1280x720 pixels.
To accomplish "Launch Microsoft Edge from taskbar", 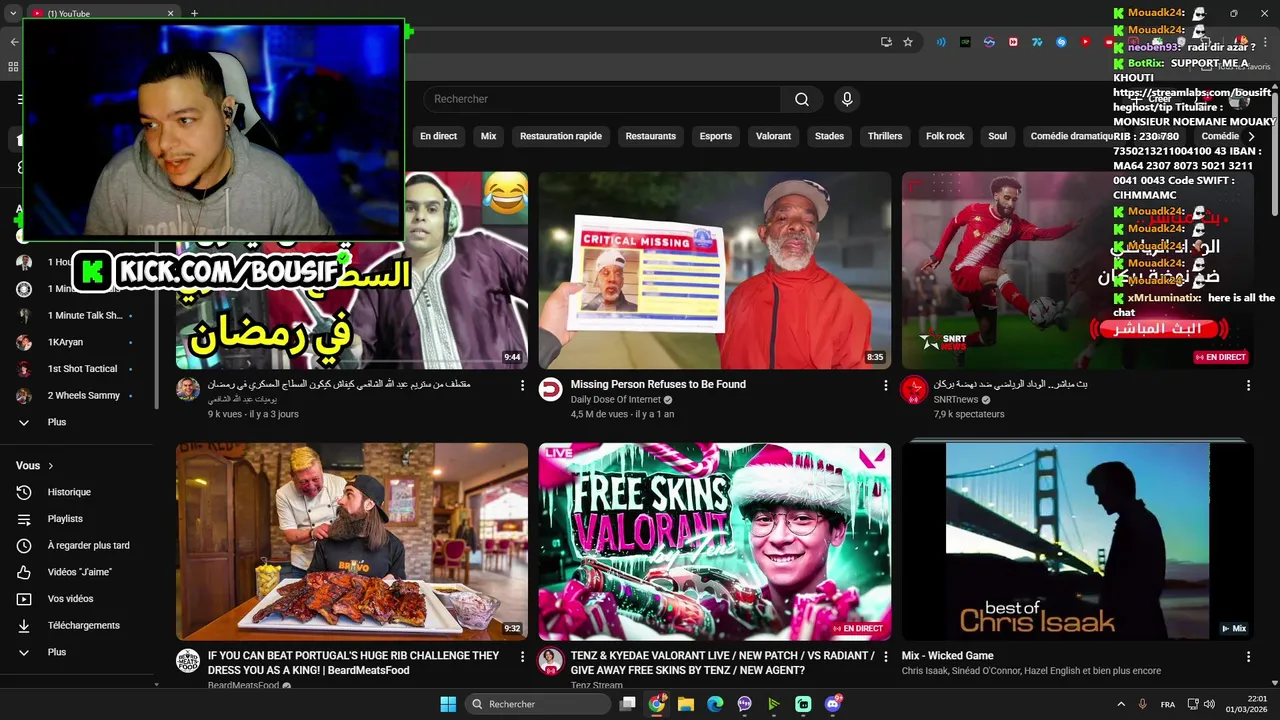I will (x=715, y=704).
